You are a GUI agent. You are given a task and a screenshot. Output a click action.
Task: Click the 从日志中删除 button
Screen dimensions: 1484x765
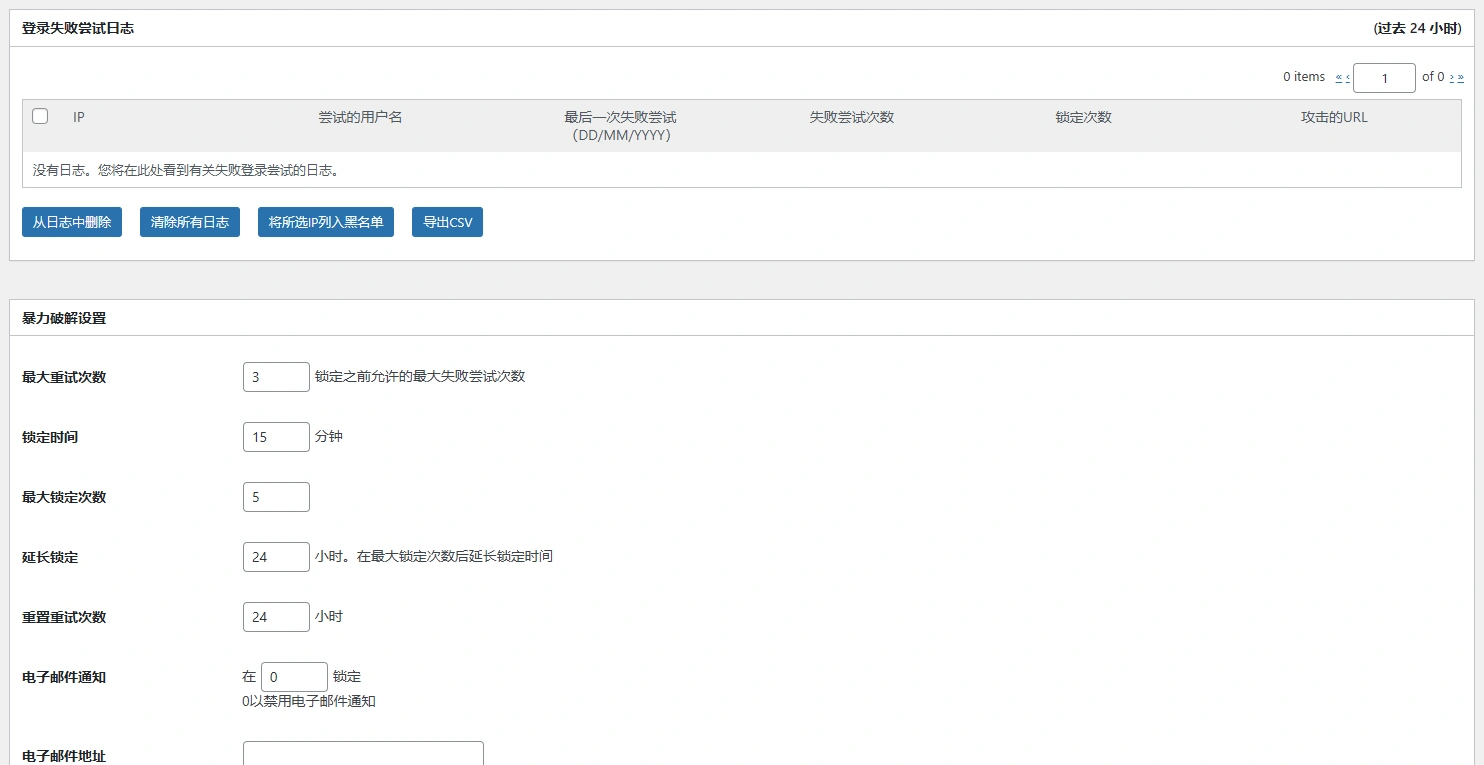pos(71,222)
